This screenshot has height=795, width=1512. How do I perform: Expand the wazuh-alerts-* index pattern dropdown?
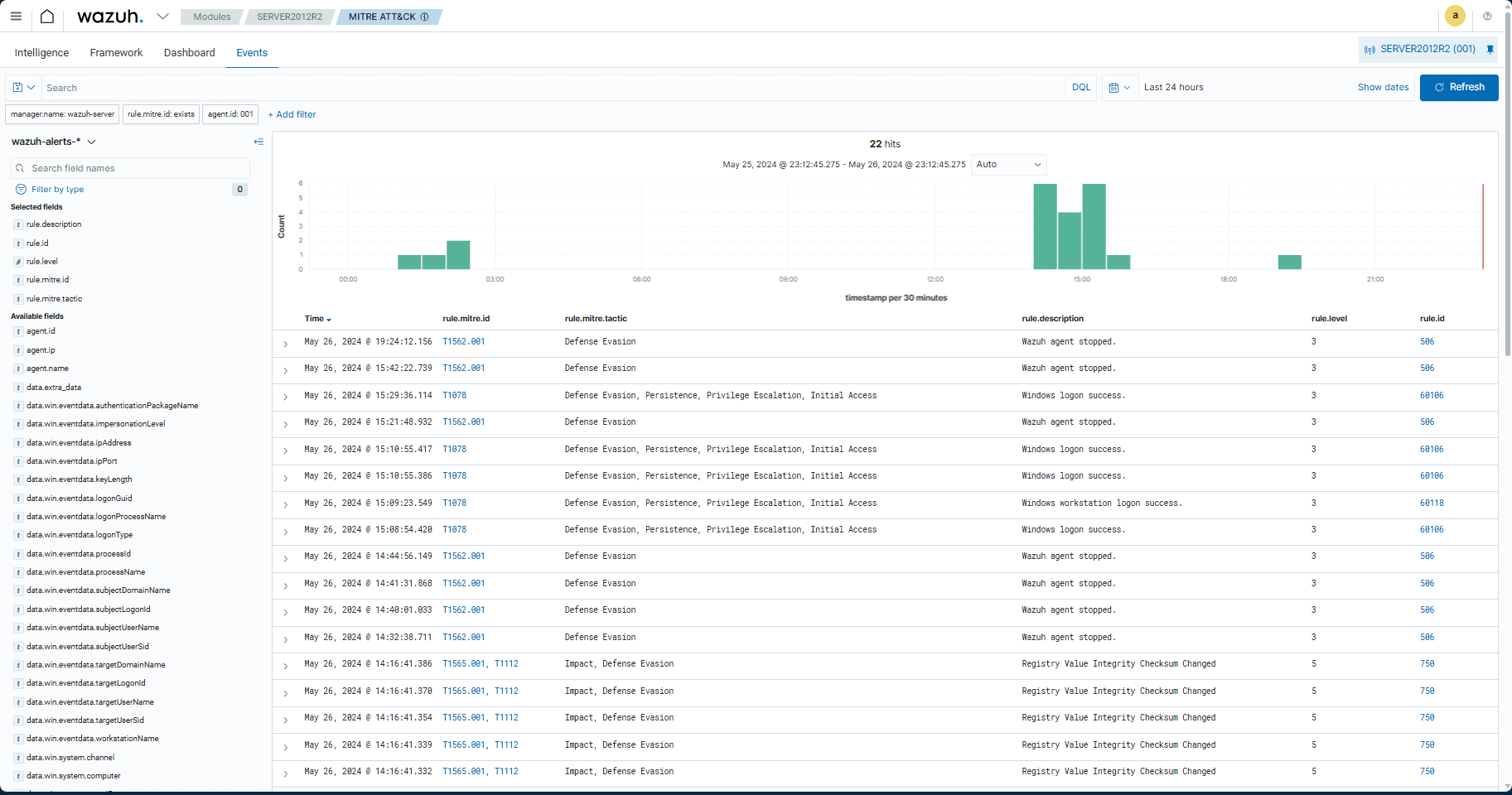click(x=91, y=142)
